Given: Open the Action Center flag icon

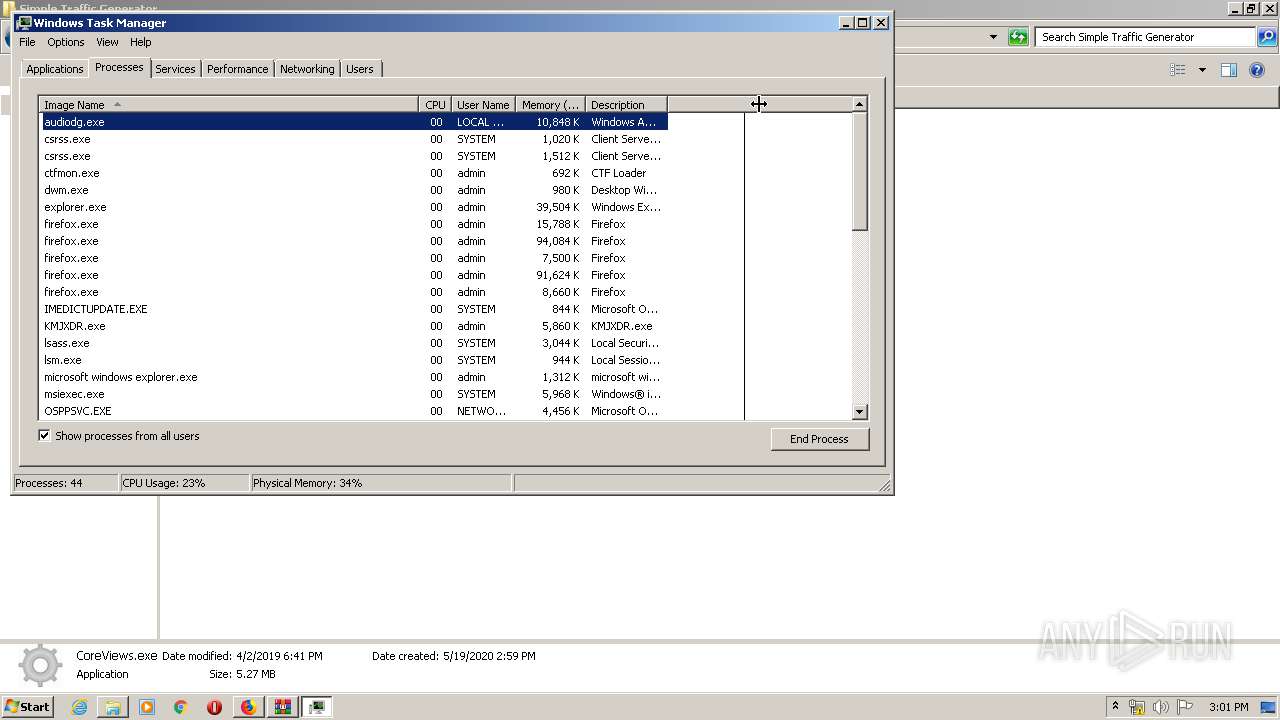Looking at the screenshot, I should coord(1185,707).
